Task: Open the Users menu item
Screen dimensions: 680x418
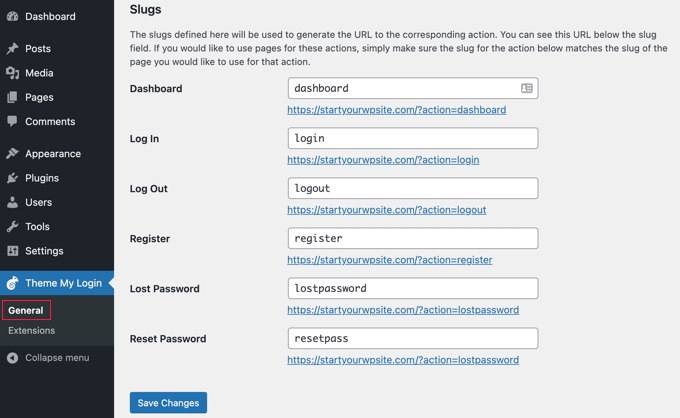Action: tap(38, 202)
